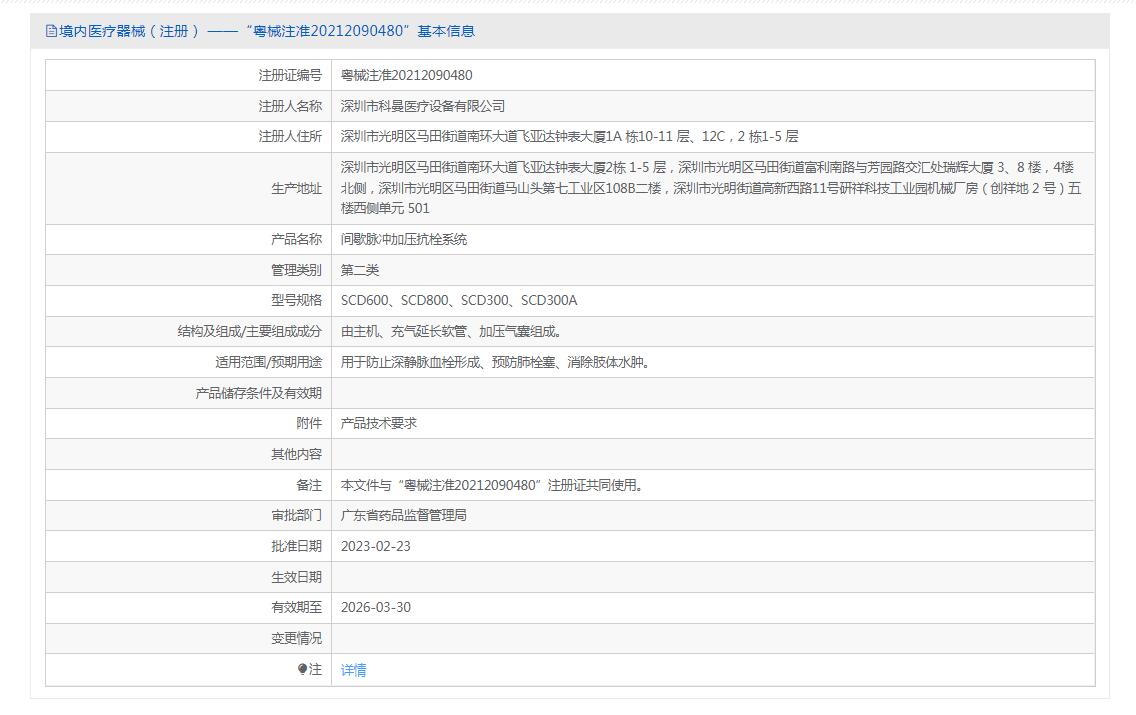This screenshot has height=715, width=1136.
Task: Click the intended use text 用于防止深静脉血栓形成
Action: pyautogui.click(x=495, y=362)
